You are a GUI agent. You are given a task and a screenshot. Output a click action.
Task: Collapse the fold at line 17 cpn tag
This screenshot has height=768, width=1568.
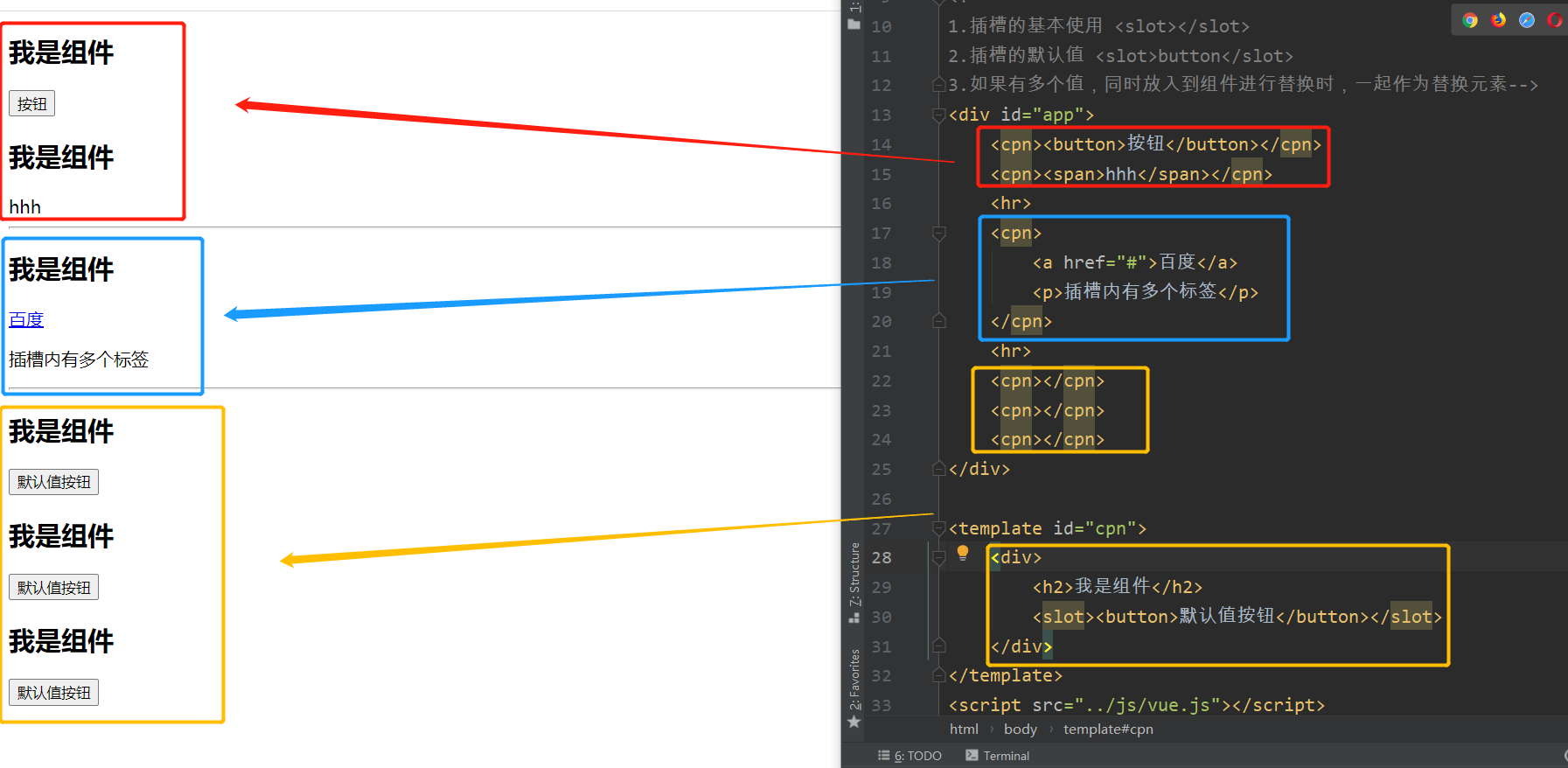[x=939, y=233]
